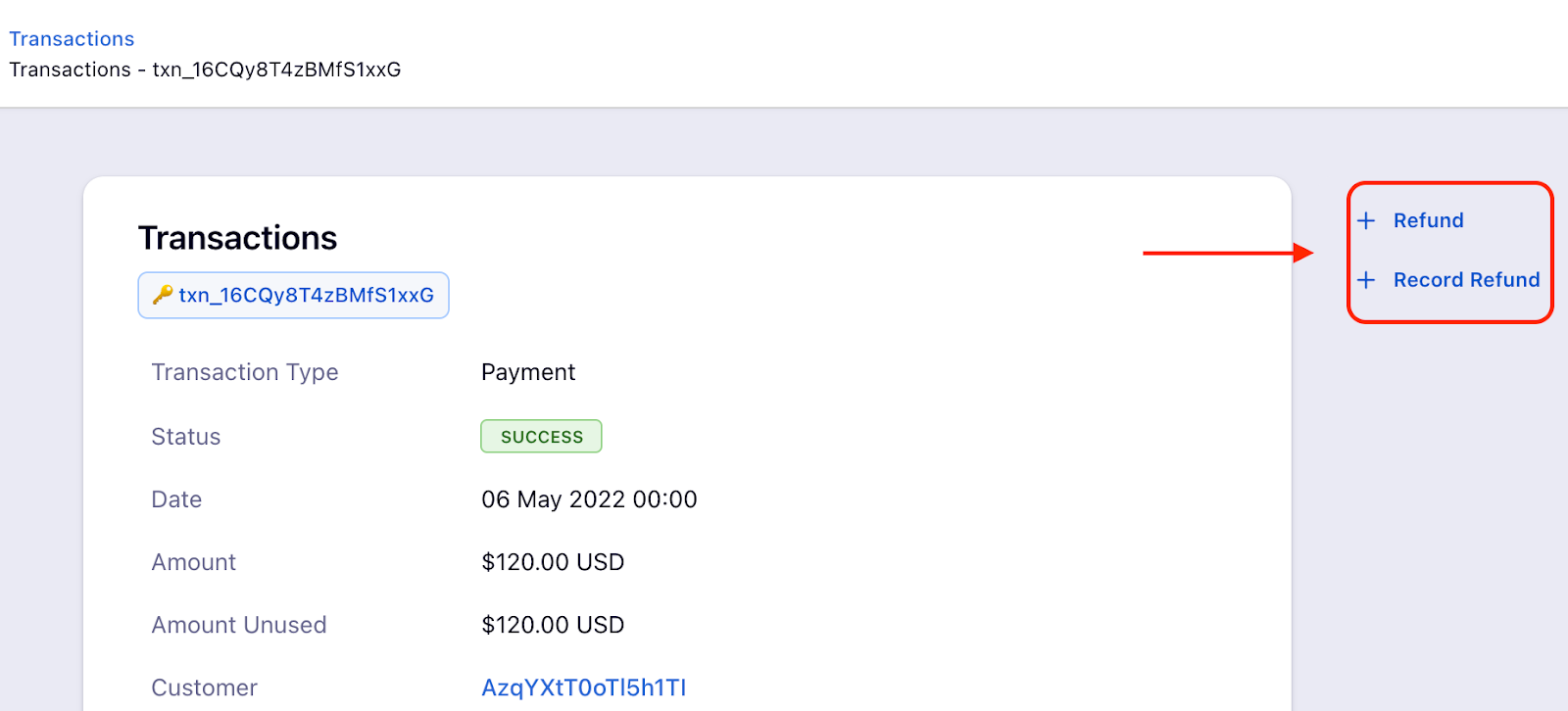Click the Amount Unused field label
Image resolution: width=1568 pixels, height=711 pixels.
coord(238,625)
